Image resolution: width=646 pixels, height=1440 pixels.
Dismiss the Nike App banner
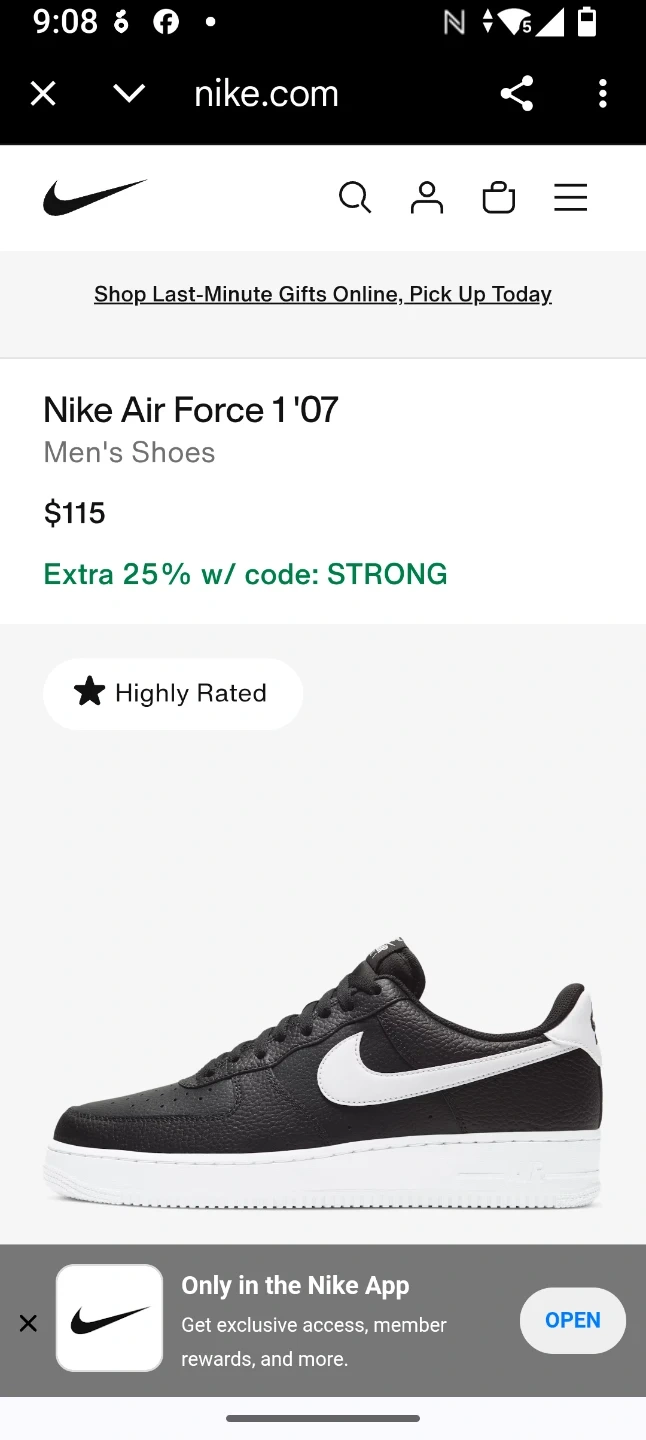click(28, 1323)
